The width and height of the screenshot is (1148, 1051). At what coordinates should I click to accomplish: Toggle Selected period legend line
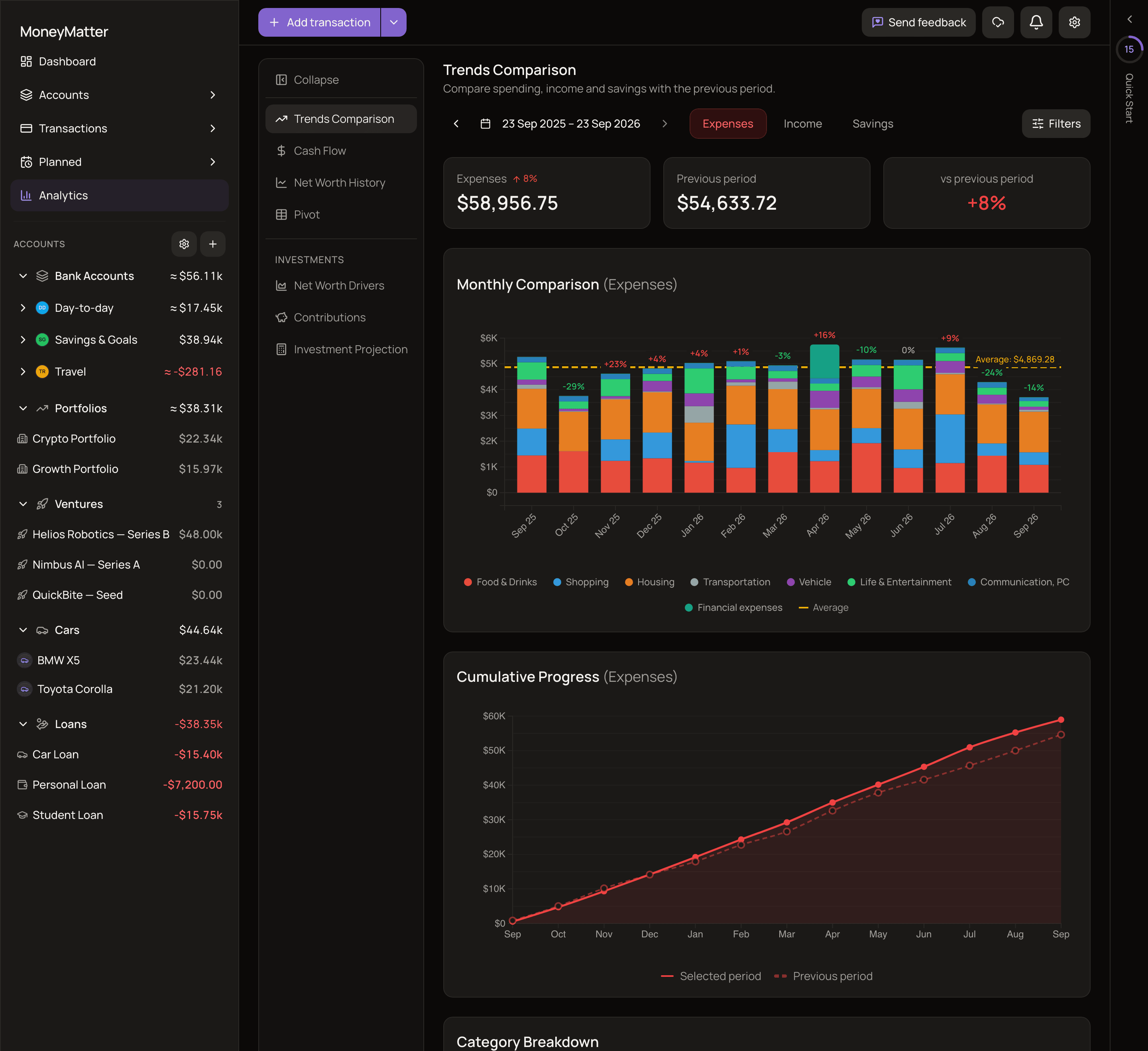pos(711,976)
